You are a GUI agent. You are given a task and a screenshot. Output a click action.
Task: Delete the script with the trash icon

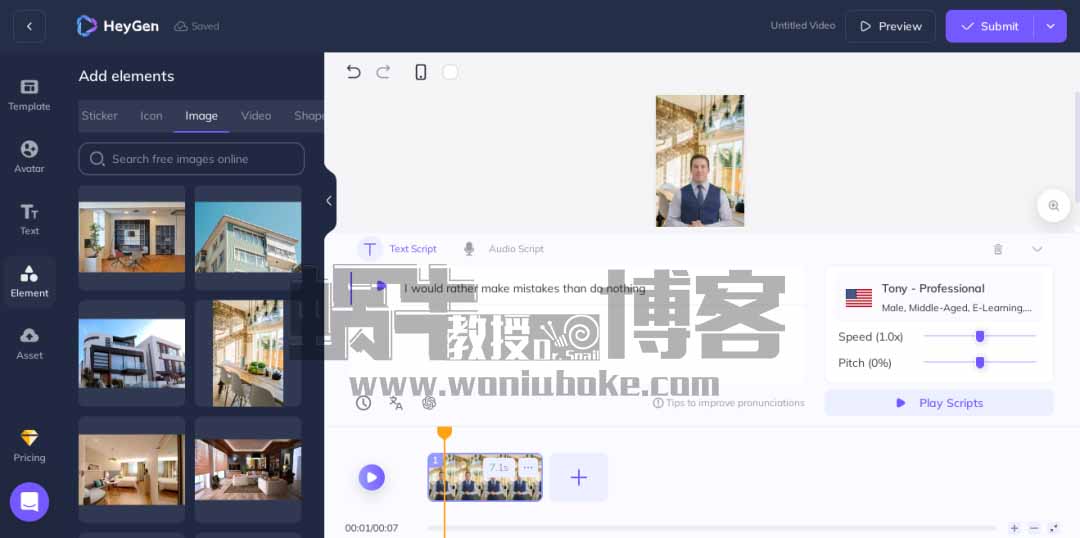(997, 249)
